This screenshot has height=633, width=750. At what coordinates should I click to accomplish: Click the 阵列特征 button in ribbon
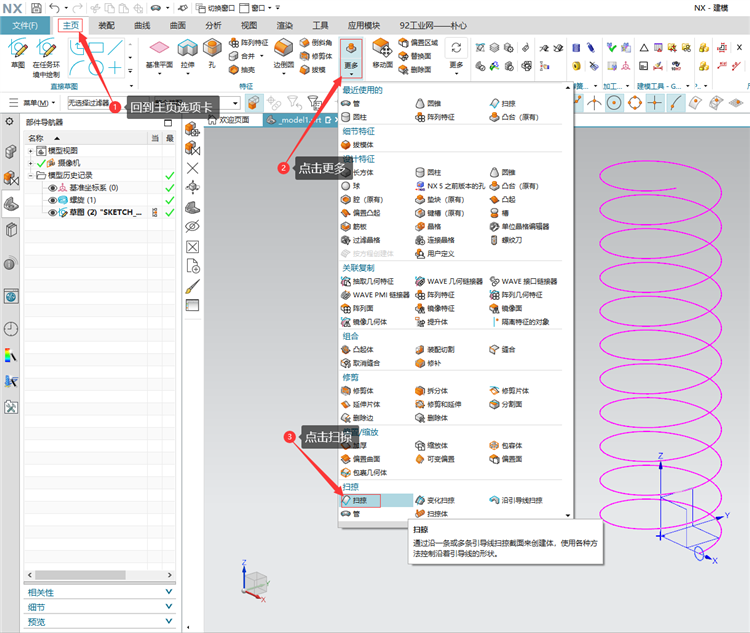[x=249, y=43]
